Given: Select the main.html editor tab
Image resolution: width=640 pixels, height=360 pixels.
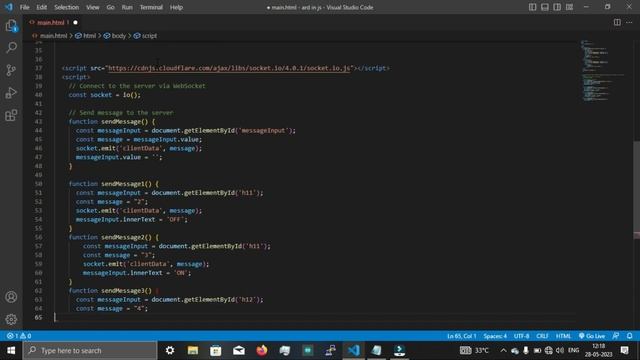Looking at the screenshot, I should 51,22.
